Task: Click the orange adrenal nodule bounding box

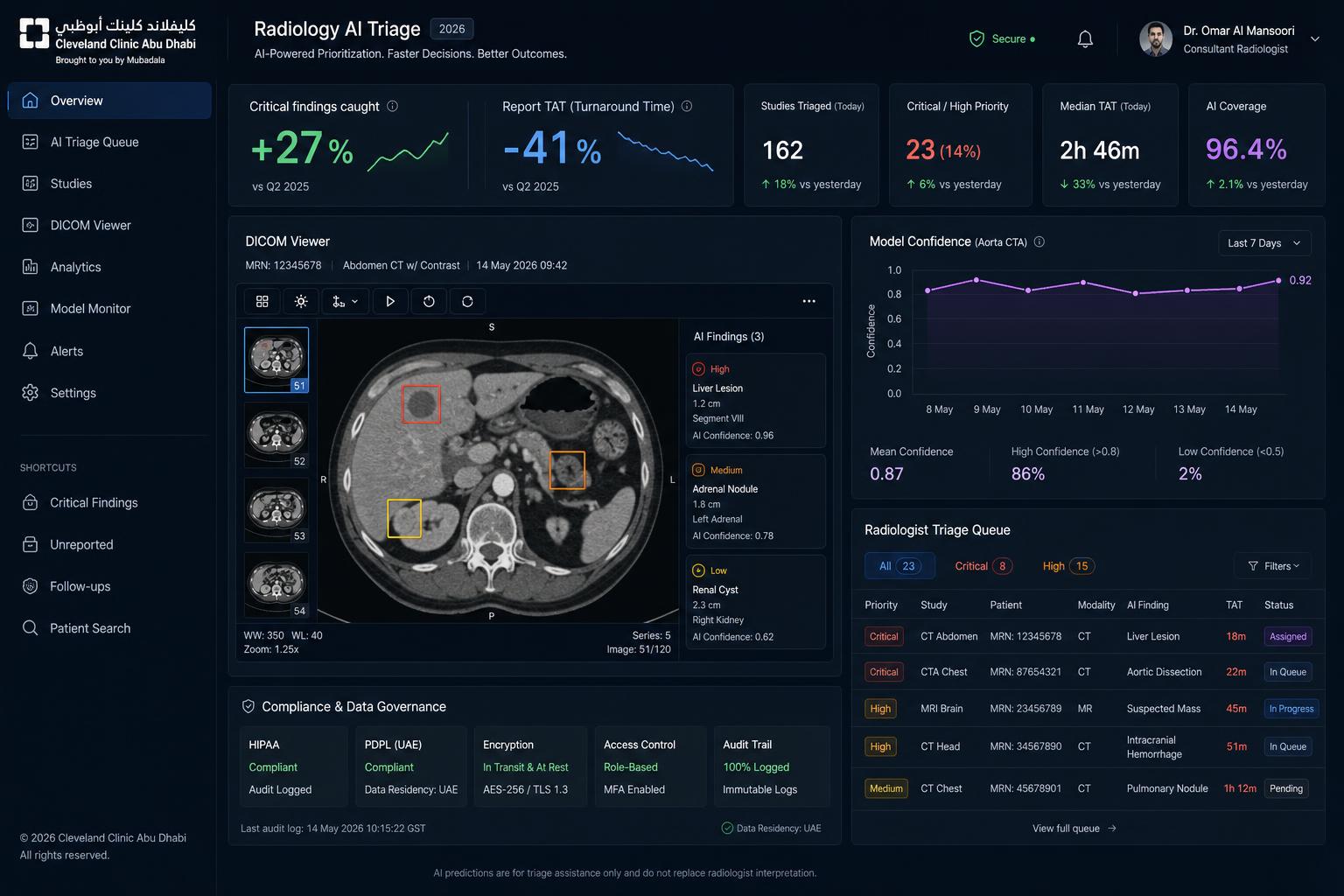Action: coord(567,470)
